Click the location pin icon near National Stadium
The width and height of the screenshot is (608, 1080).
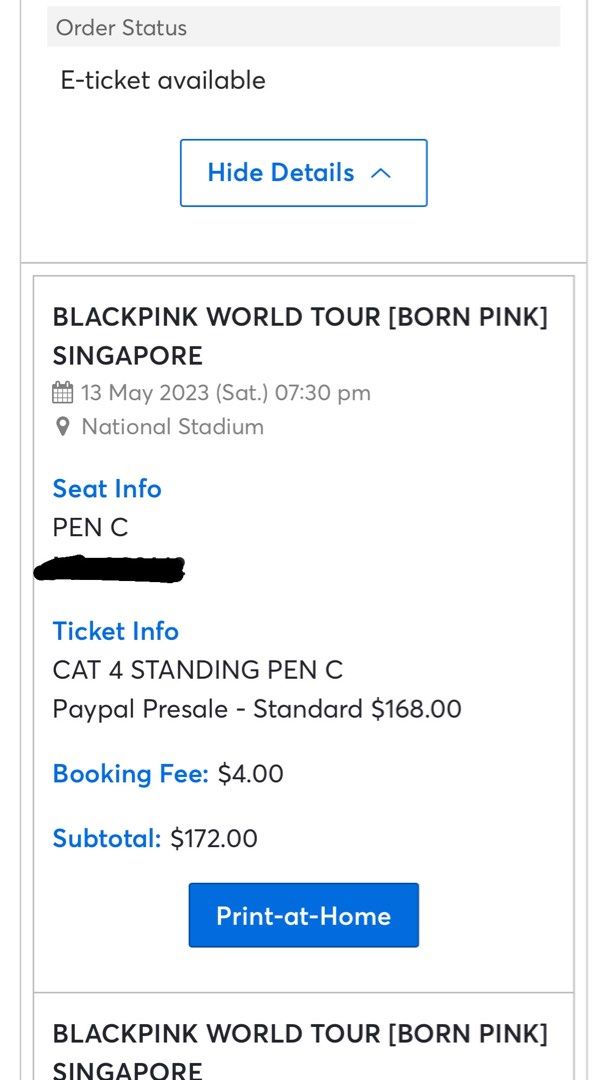tap(62, 427)
